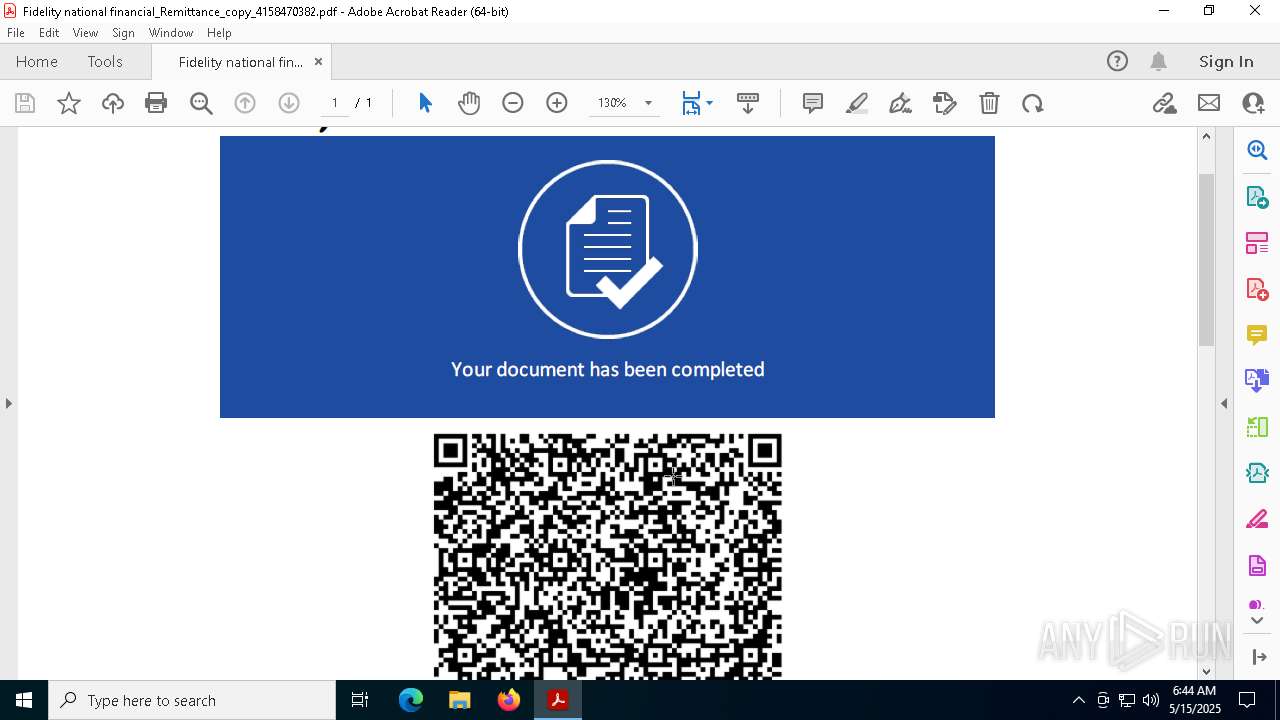Switch to the Home tab

point(37,62)
